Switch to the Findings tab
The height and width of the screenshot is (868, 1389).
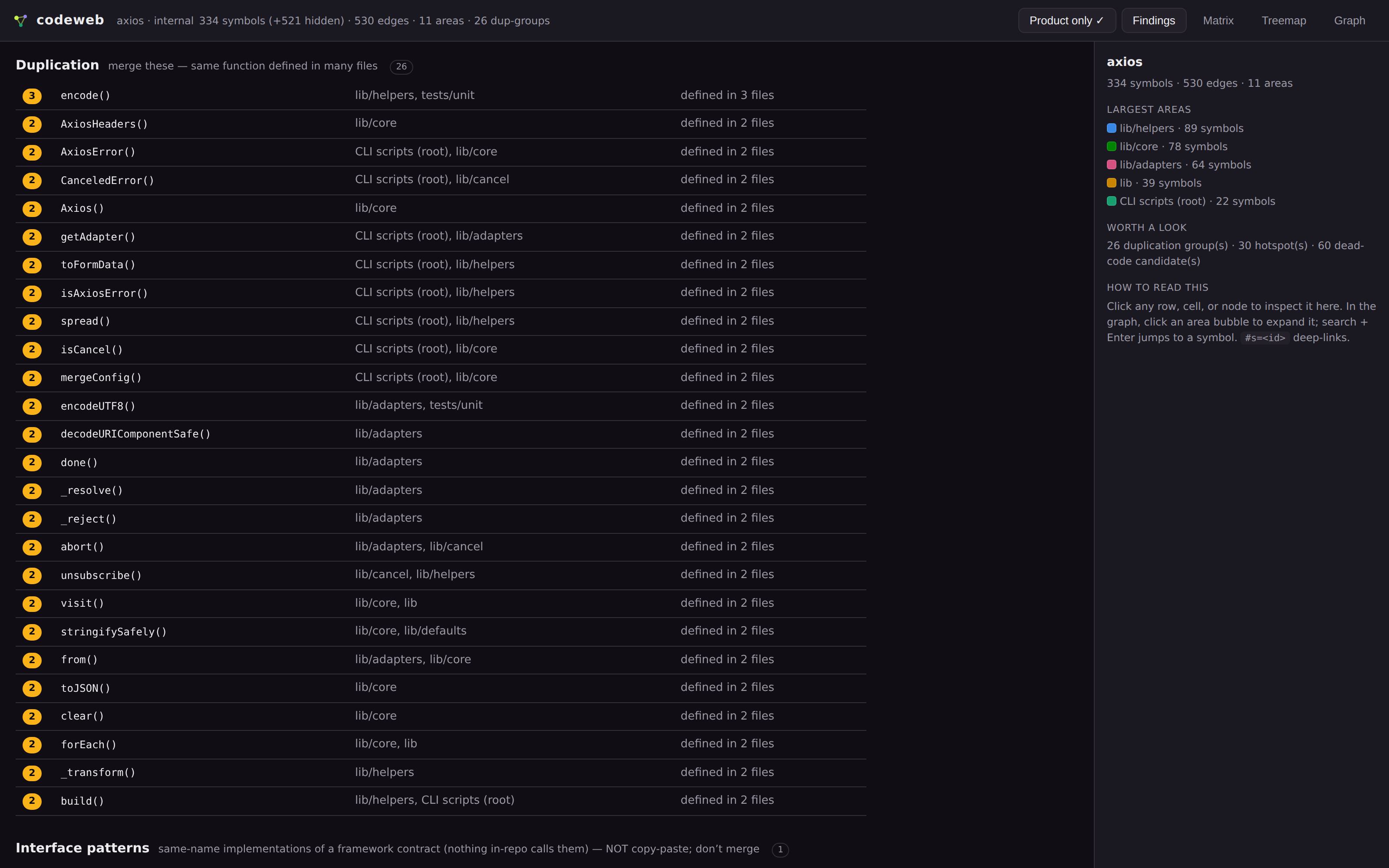pos(1154,21)
